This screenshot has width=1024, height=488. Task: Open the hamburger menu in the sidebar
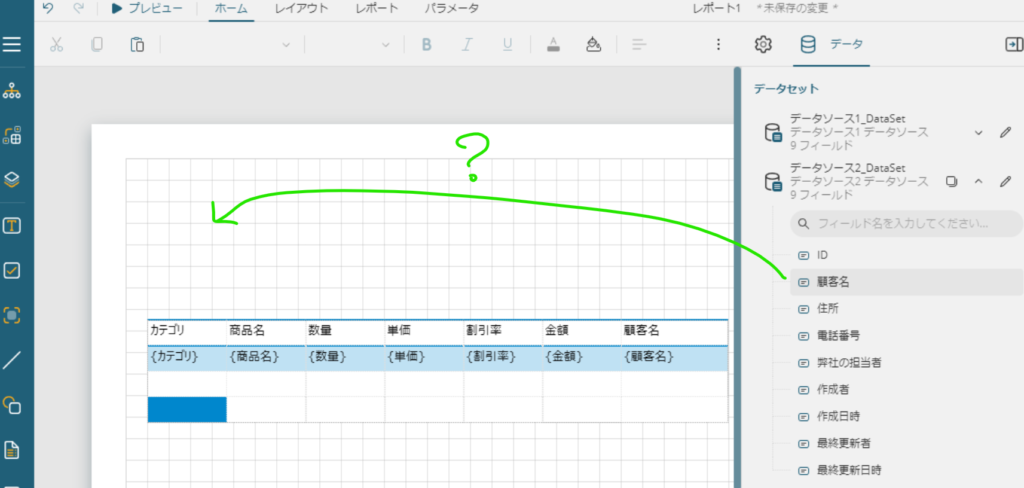(12, 45)
